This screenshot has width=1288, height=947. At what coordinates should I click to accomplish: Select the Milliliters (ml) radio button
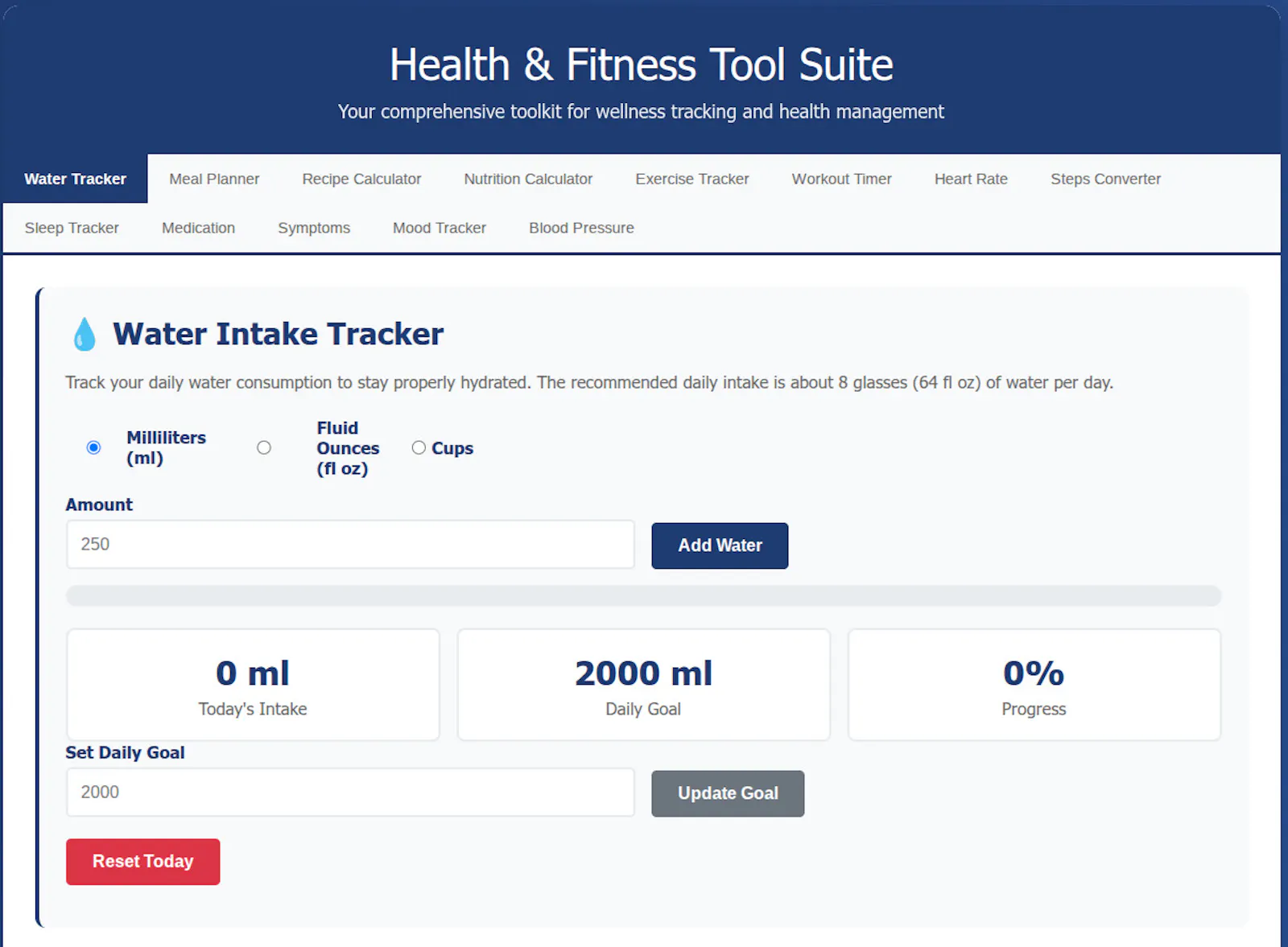point(93,447)
